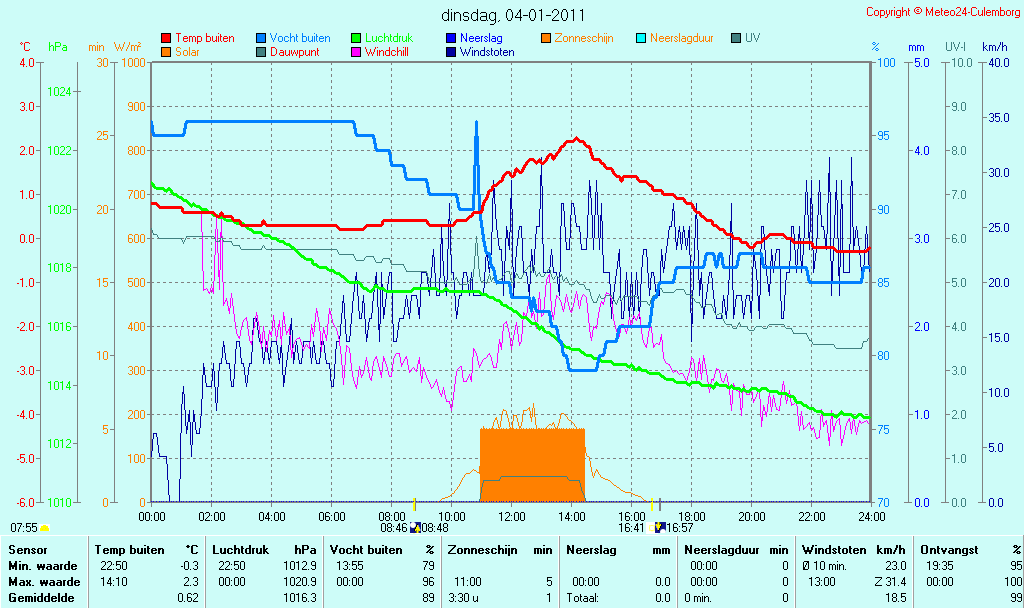Image resolution: width=1026 pixels, height=608 pixels.
Task: Click the yellow sun icon beside 07:55
Action: point(44,528)
